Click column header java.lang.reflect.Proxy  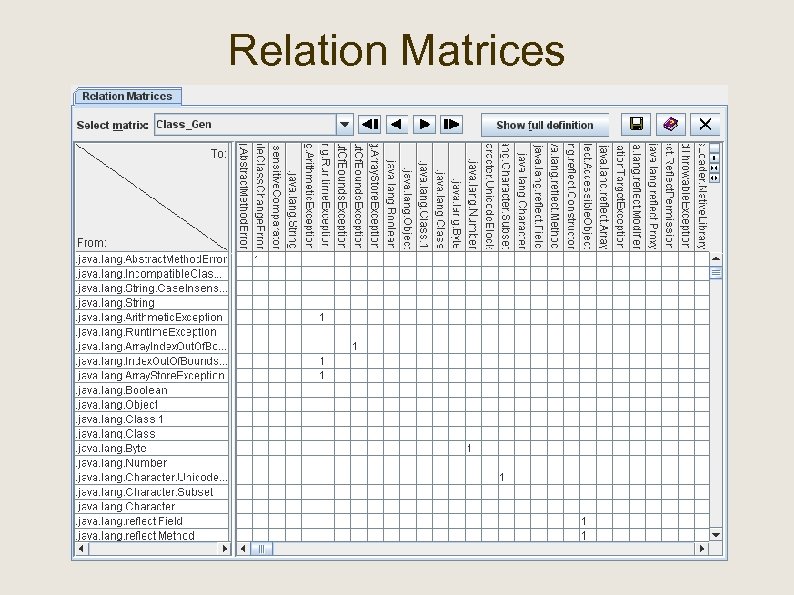653,196
